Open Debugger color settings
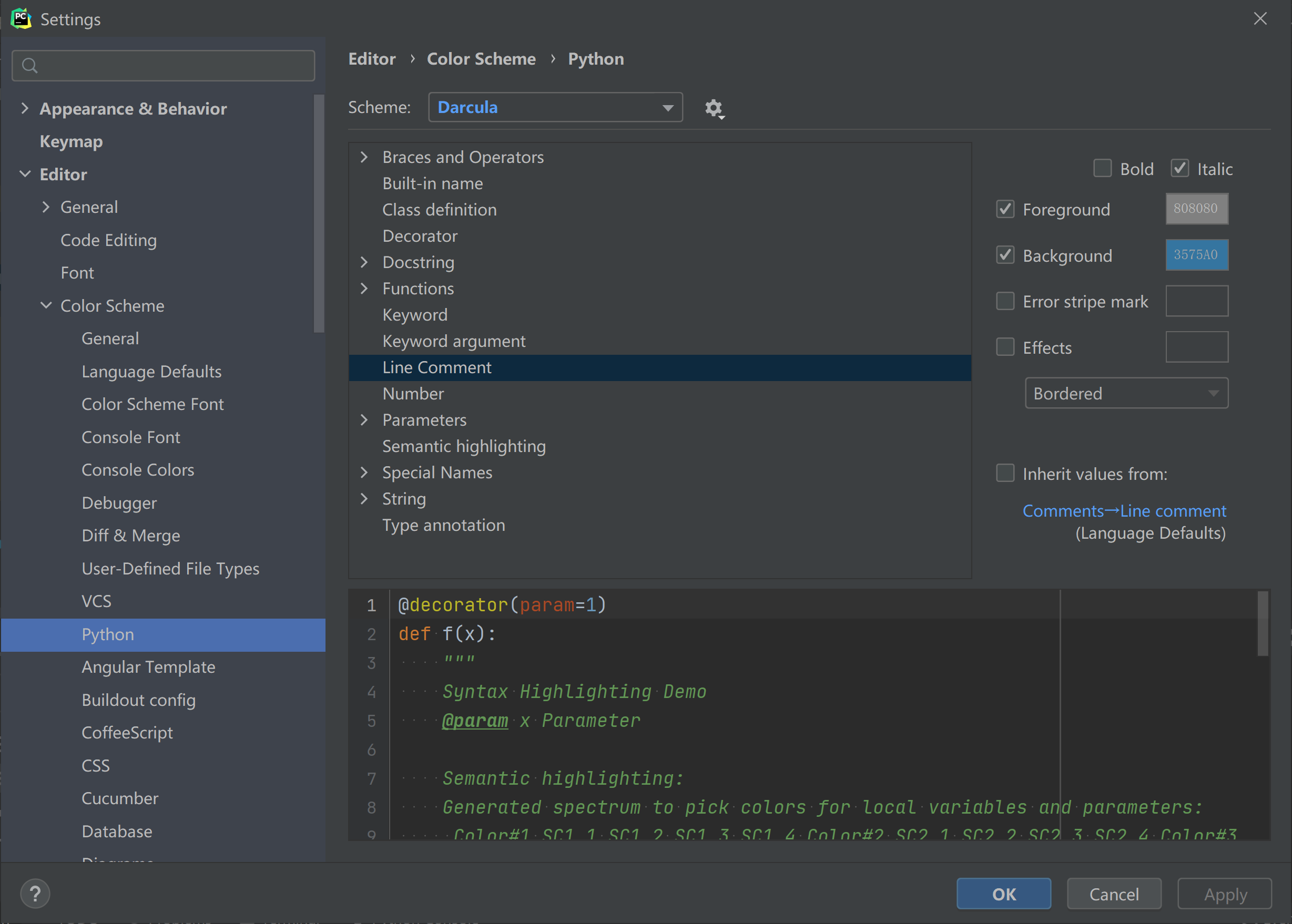Viewport: 1292px width, 924px height. [x=119, y=503]
